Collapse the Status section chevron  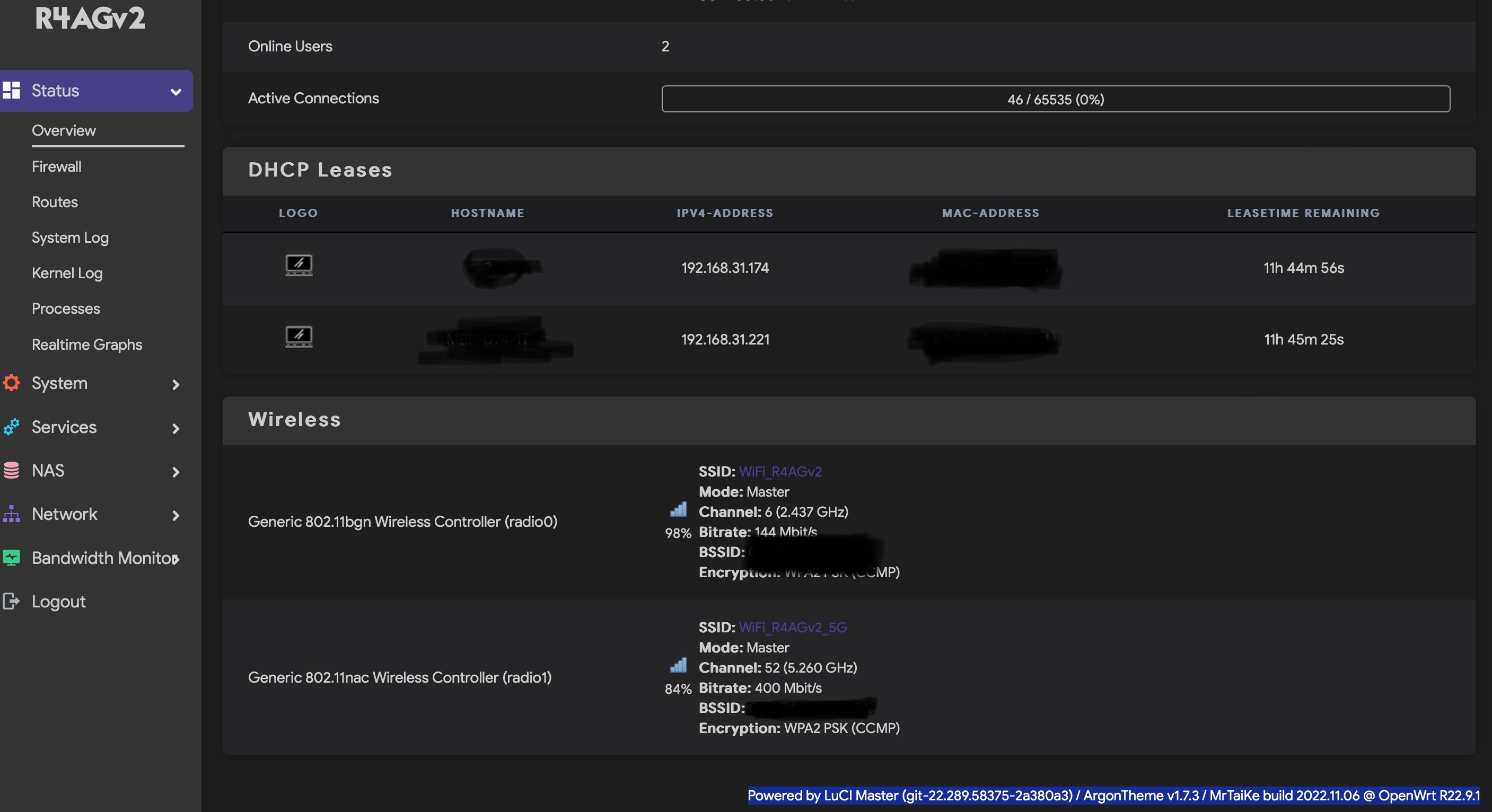pos(175,91)
